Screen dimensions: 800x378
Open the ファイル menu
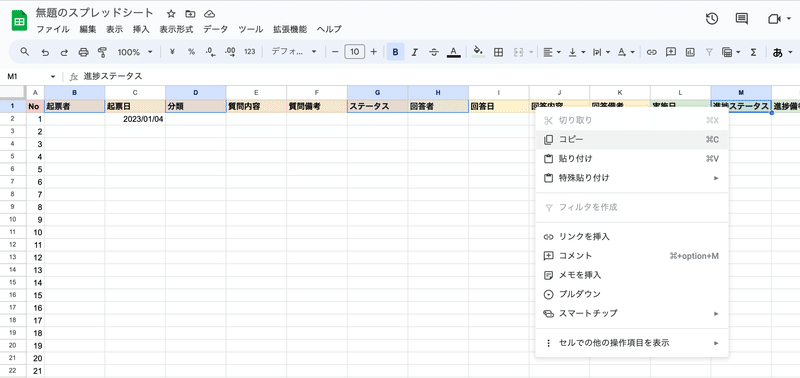click(x=53, y=29)
